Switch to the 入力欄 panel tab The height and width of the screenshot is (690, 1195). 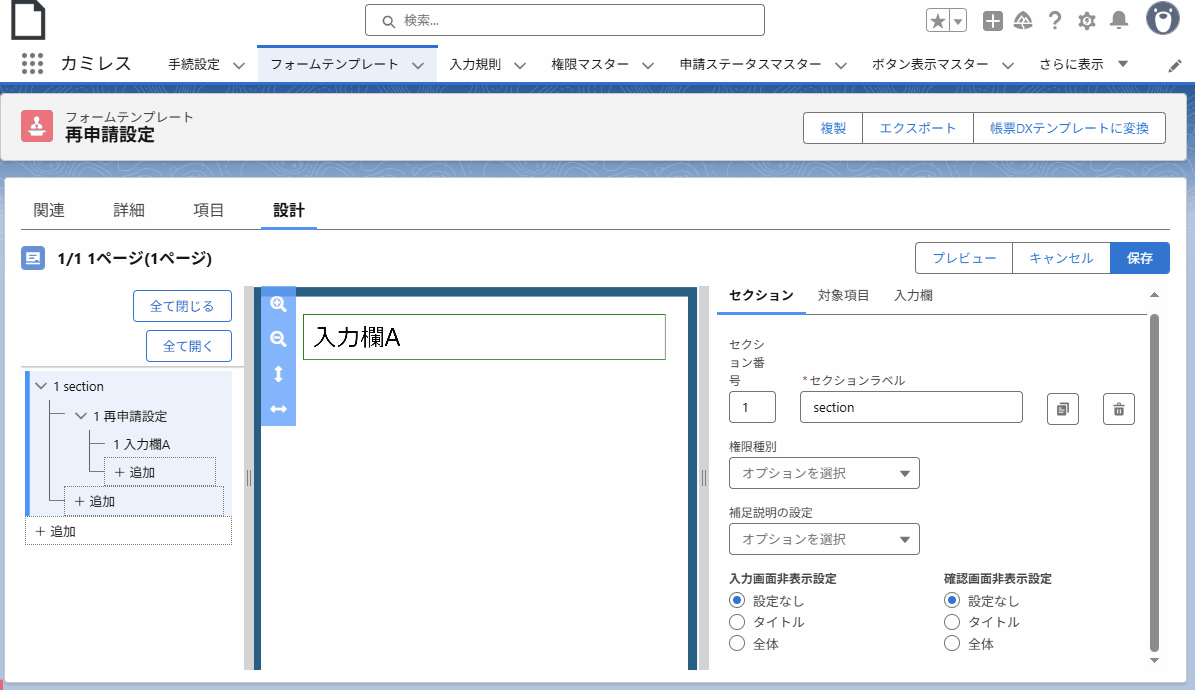(913, 296)
